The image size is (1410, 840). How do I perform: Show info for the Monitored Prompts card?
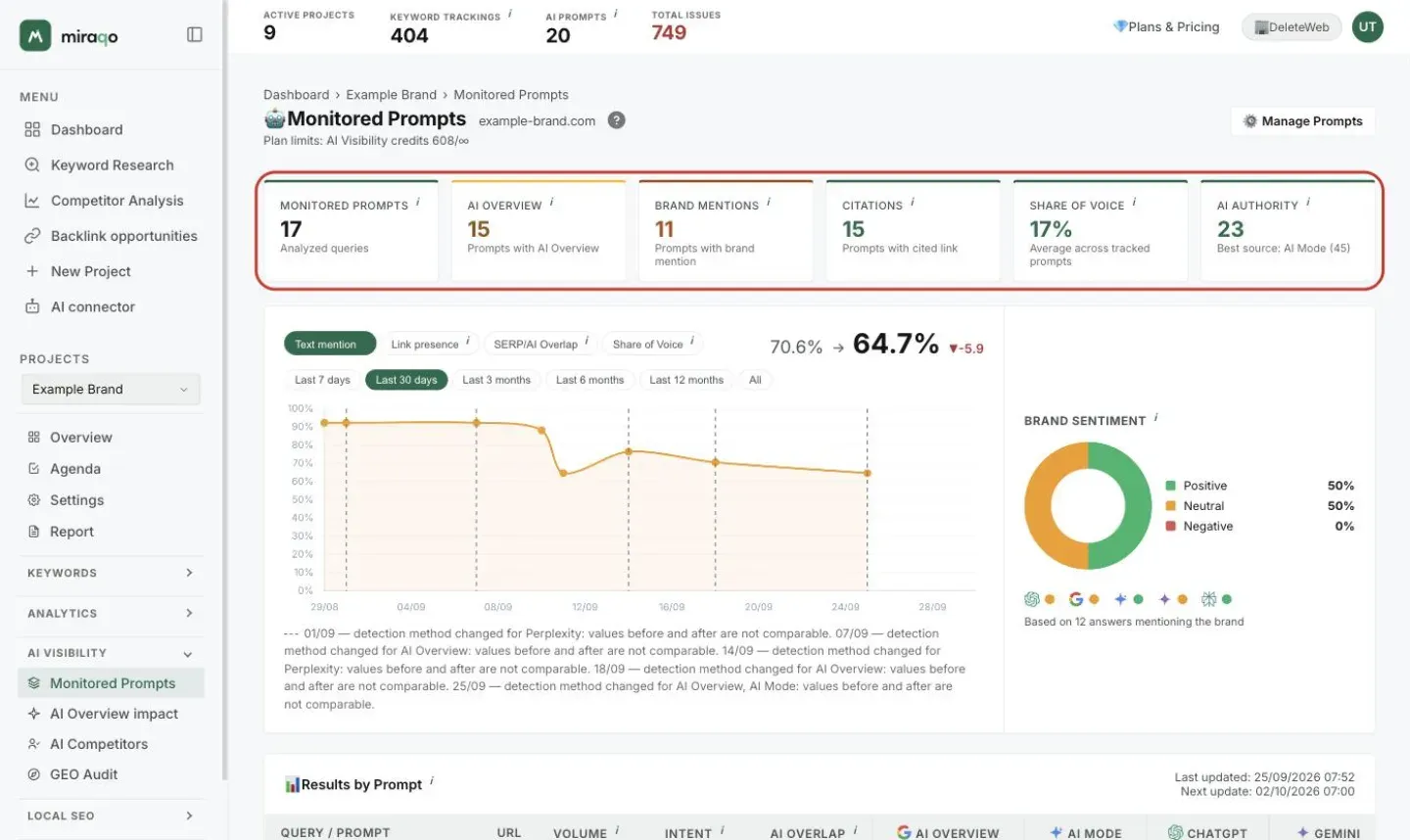tap(418, 202)
